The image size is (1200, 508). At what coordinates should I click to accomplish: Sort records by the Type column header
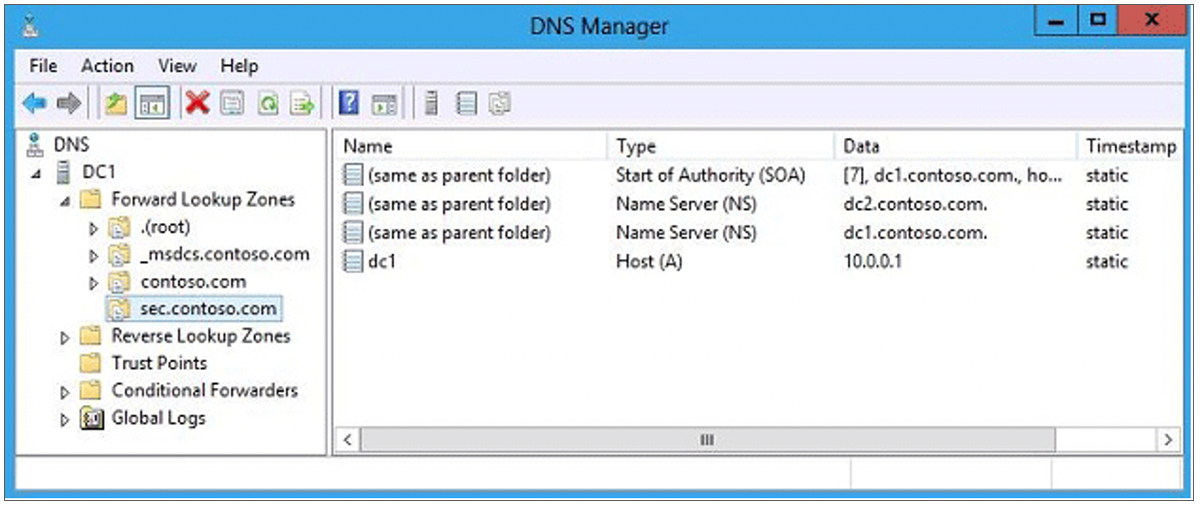(x=636, y=147)
